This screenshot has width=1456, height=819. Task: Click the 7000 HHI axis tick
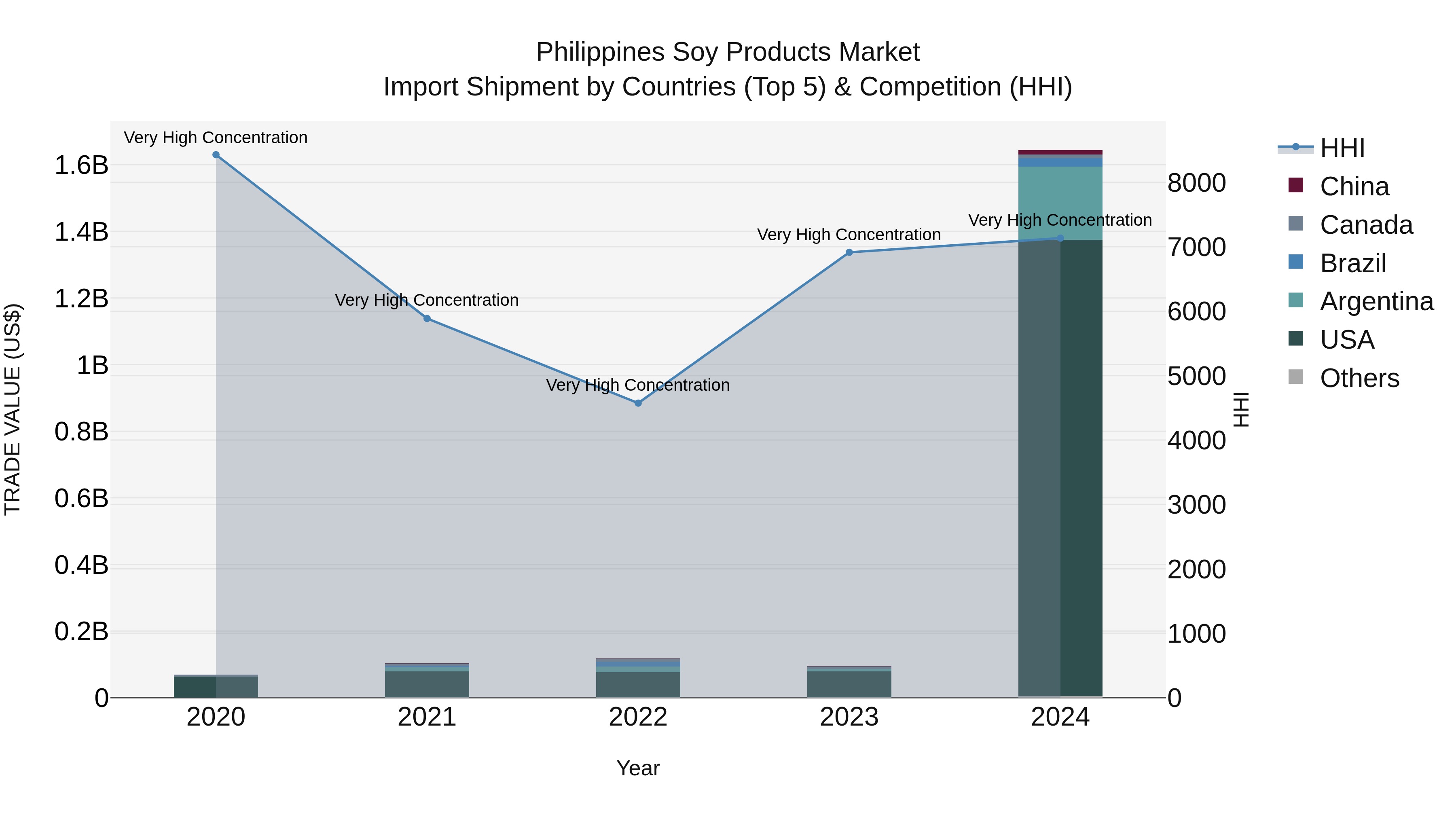1197,247
